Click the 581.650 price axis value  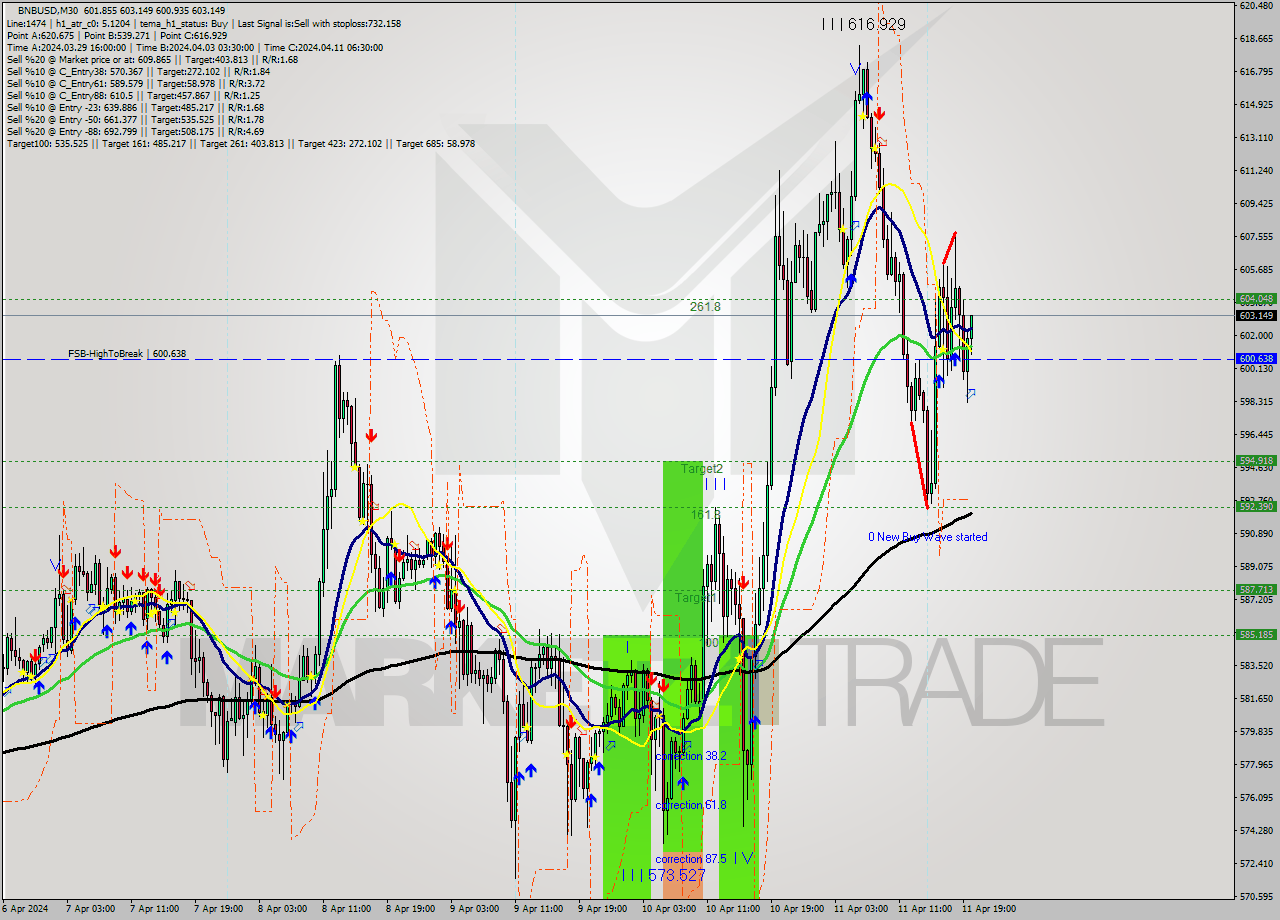[x=1256, y=698]
